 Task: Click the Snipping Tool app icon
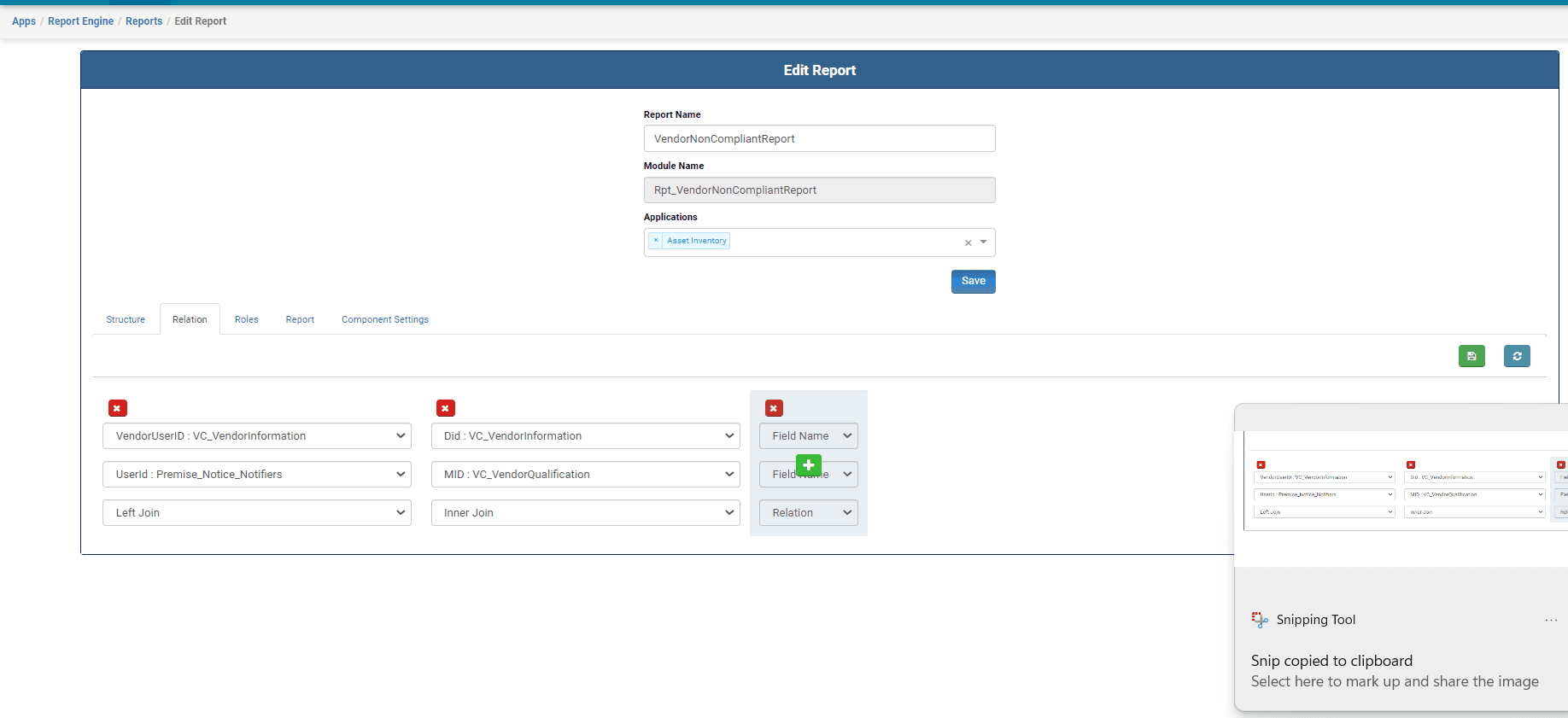[x=1260, y=620]
